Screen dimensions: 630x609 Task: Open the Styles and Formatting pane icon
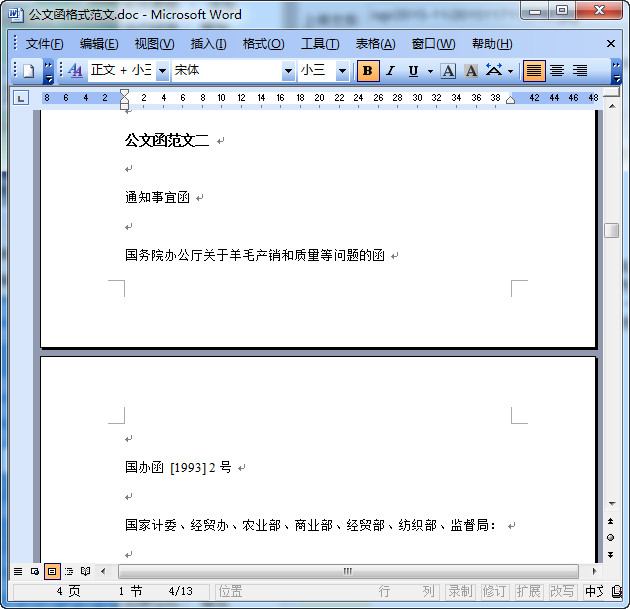click(75, 71)
